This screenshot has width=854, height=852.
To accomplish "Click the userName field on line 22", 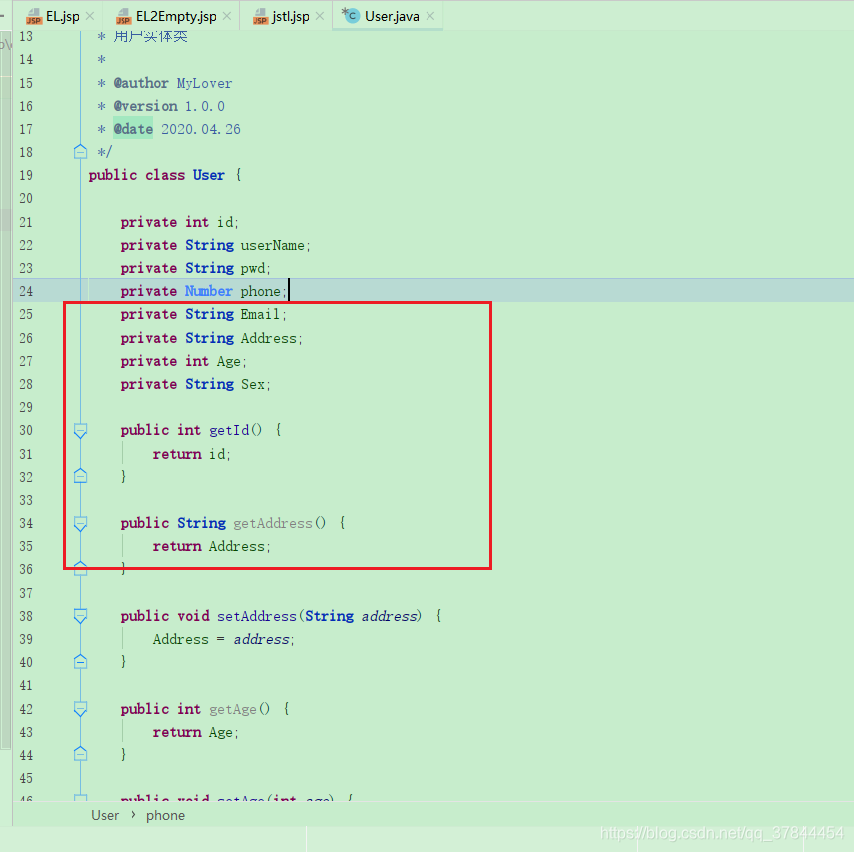I will coord(272,245).
